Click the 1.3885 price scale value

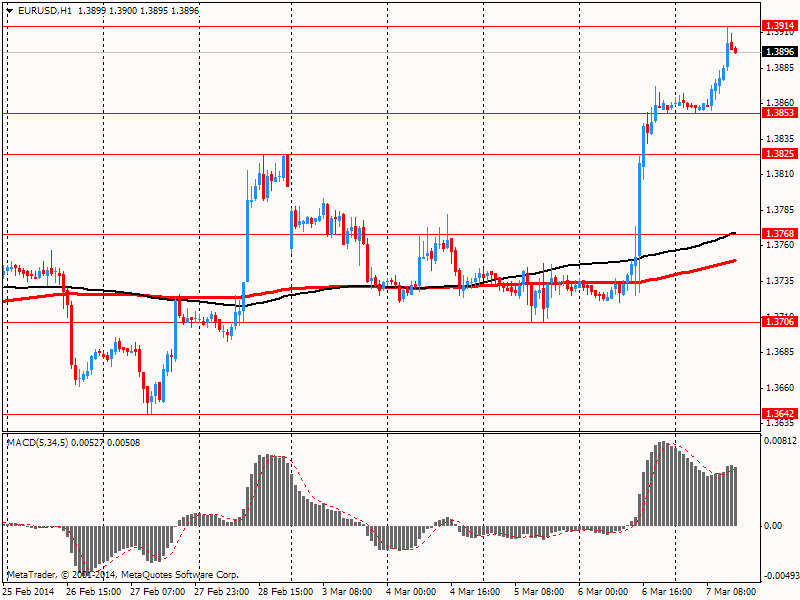[781, 67]
